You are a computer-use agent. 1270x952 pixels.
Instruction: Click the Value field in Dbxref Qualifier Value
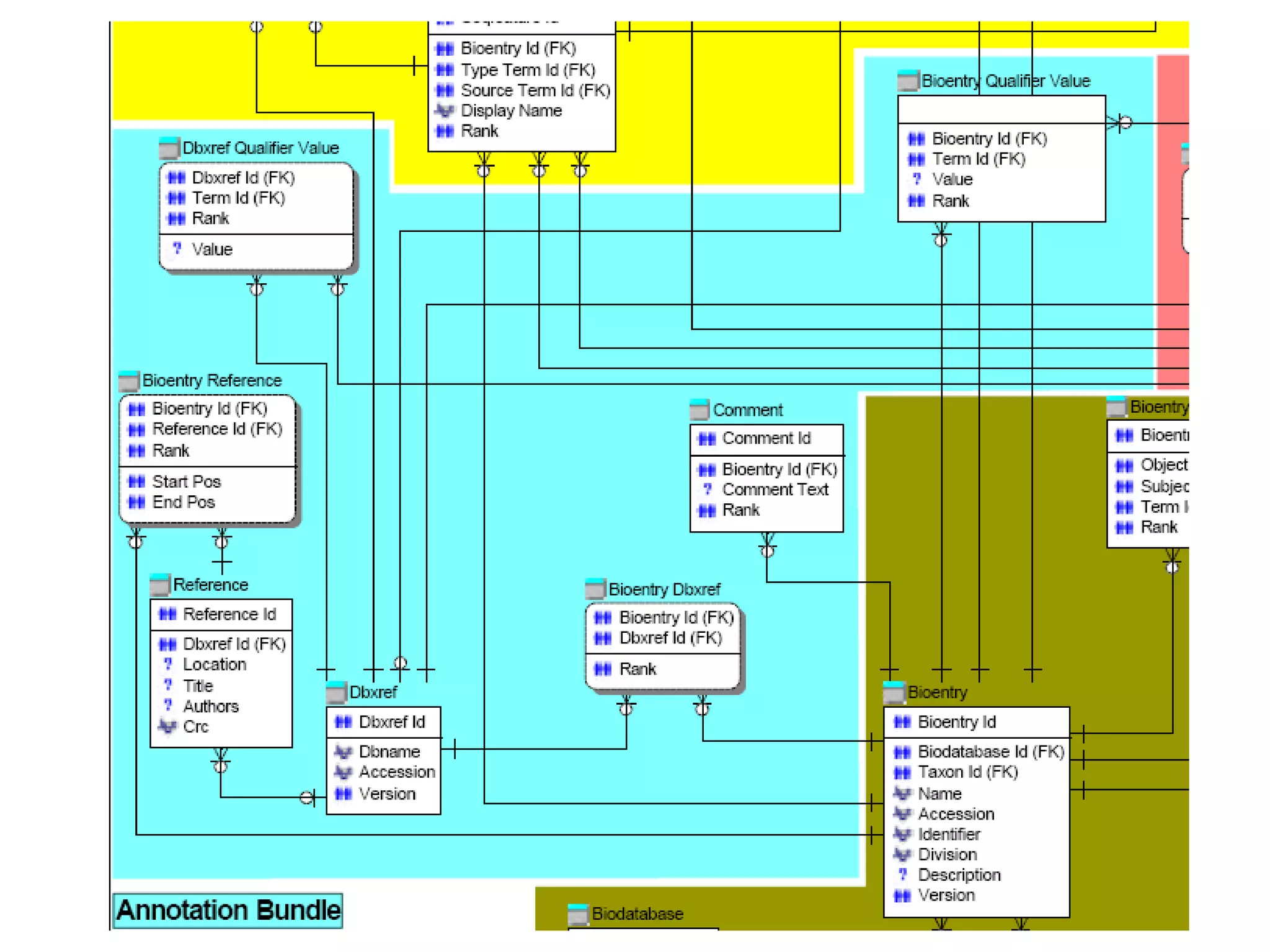click(x=212, y=249)
